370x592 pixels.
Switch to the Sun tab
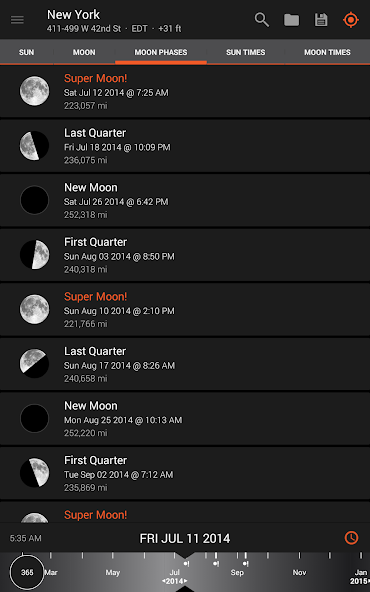[26, 52]
